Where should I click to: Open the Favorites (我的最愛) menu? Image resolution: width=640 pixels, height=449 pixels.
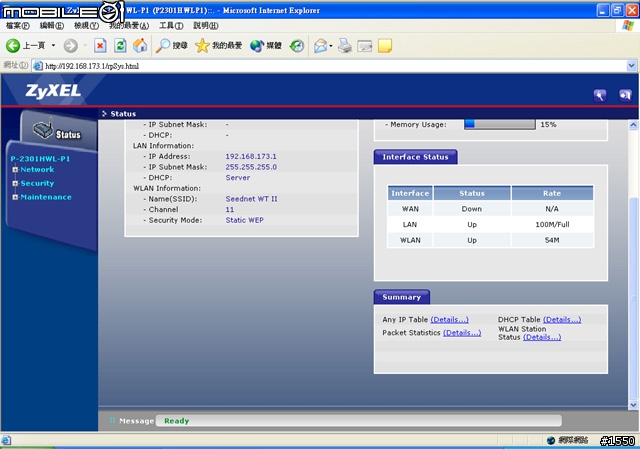pos(129,26)
